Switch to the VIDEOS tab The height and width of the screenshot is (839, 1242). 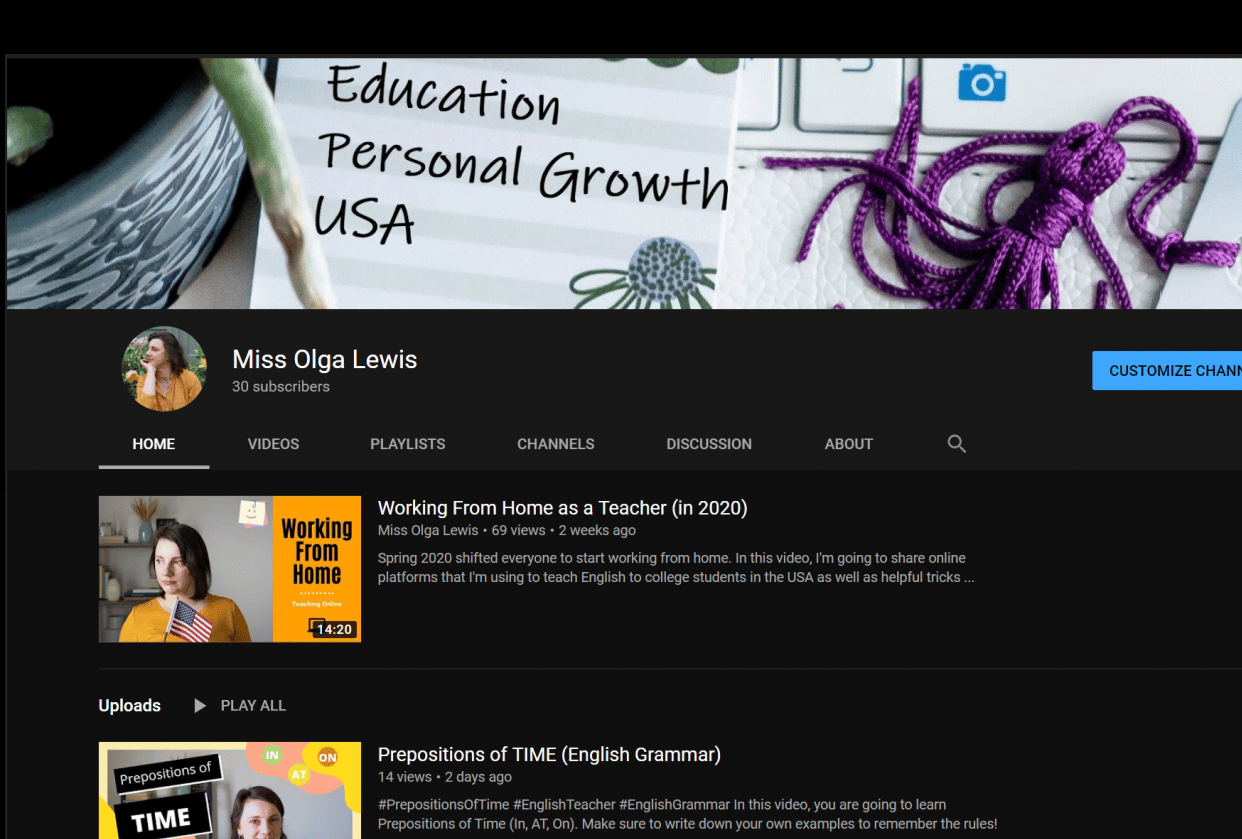point(273,443)
